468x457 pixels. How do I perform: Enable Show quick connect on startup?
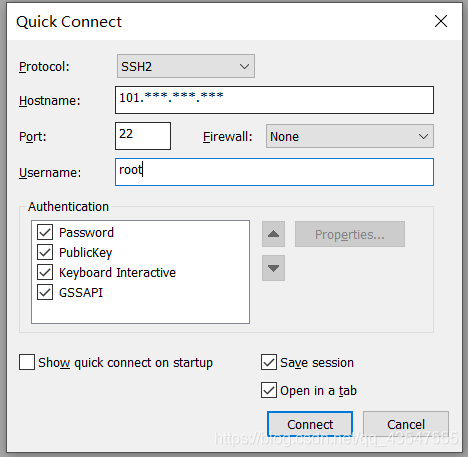(x=27, y=362)
